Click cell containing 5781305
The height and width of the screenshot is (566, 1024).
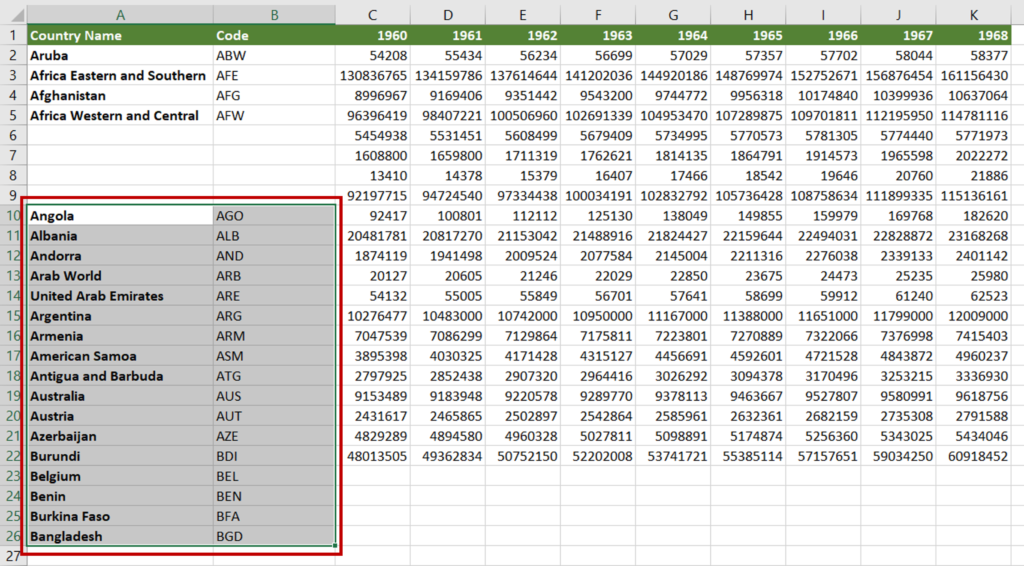pyautogui.click(x=823, y=136)
